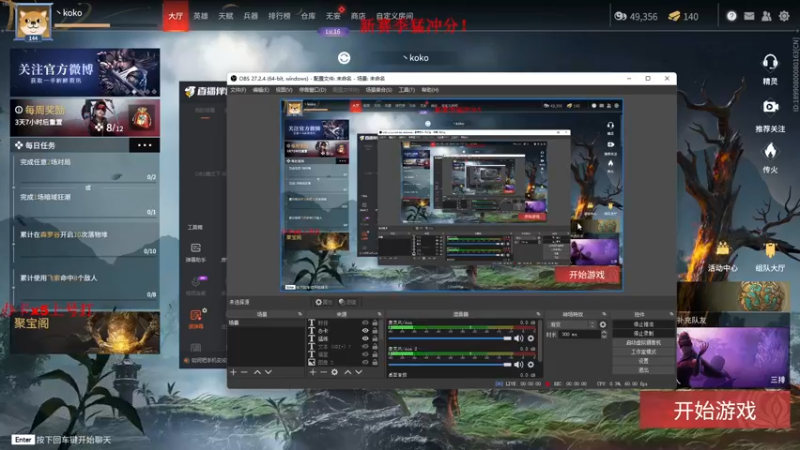Add a scene with the plus icon in OBS 场景 panel
The width and height of the screenshot is (800, 450).
(233, 372)
